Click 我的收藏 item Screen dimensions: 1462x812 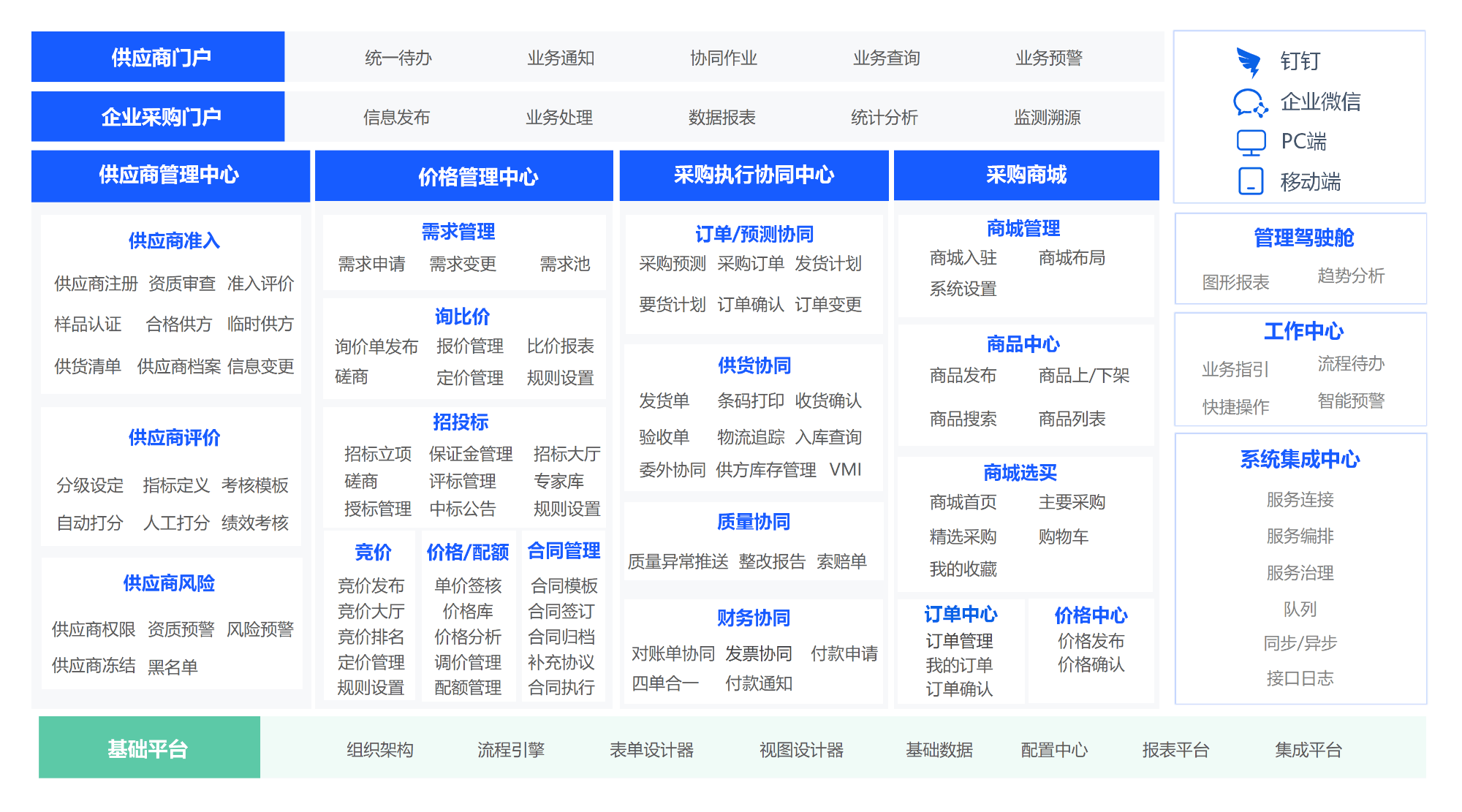point(963,569)
